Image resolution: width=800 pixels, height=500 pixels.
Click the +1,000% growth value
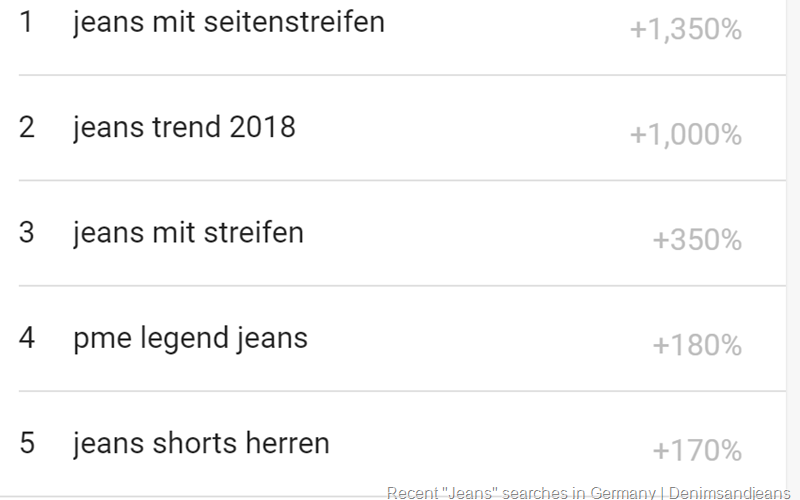tap(685, 135)
